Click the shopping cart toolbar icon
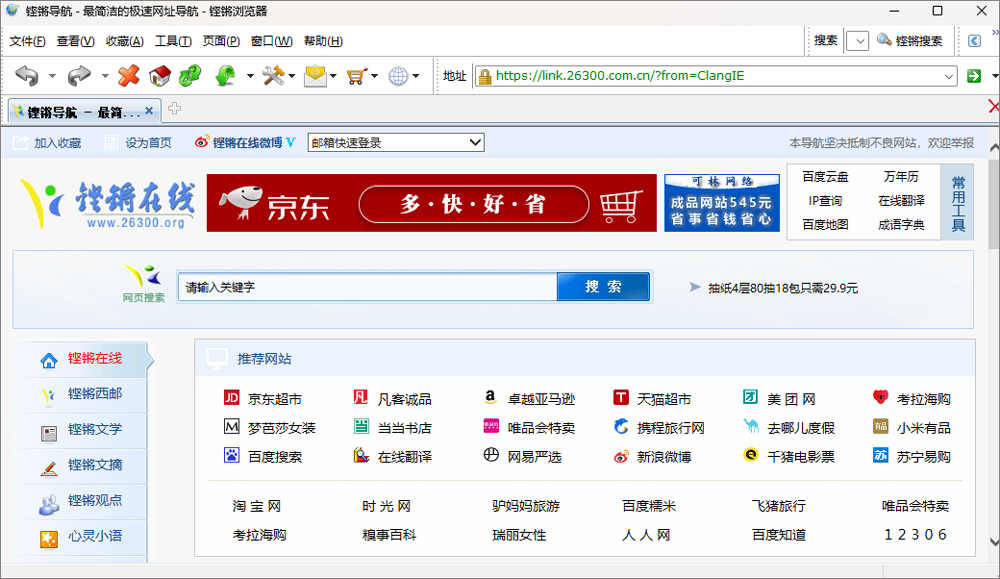The height and width of the screenshot is (579, 1000). point(357,76)
